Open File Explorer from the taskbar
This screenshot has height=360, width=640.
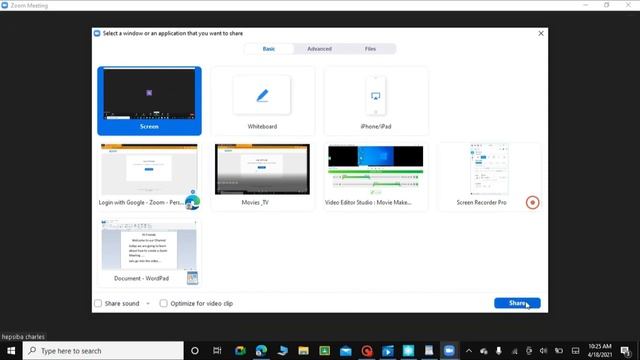[303, 351]
